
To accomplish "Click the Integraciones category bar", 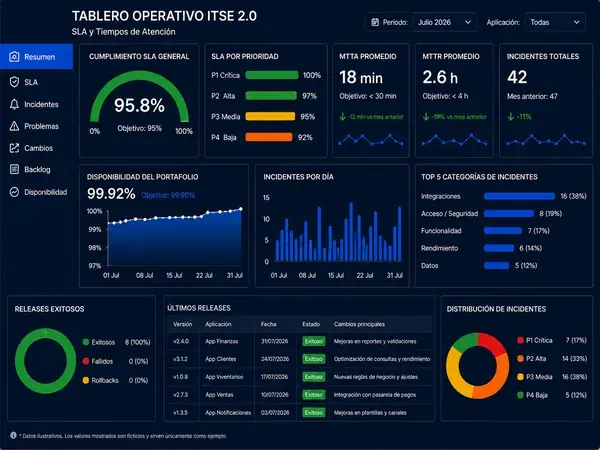I will (519, 196).
